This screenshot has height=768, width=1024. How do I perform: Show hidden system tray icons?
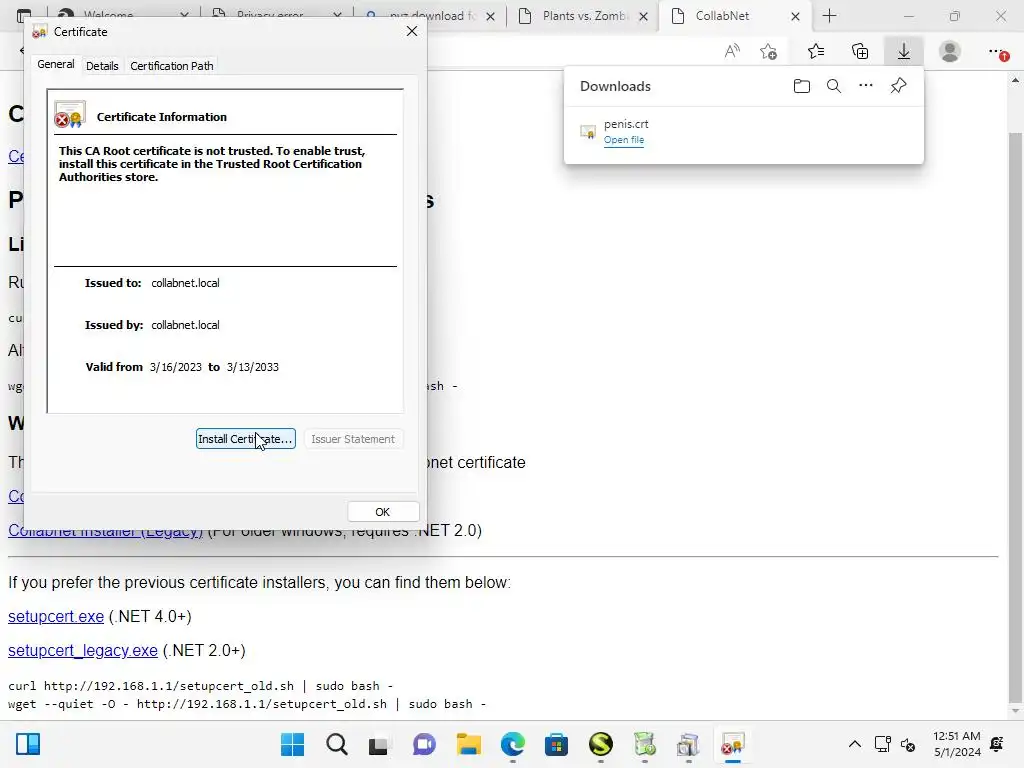point(854,744)
